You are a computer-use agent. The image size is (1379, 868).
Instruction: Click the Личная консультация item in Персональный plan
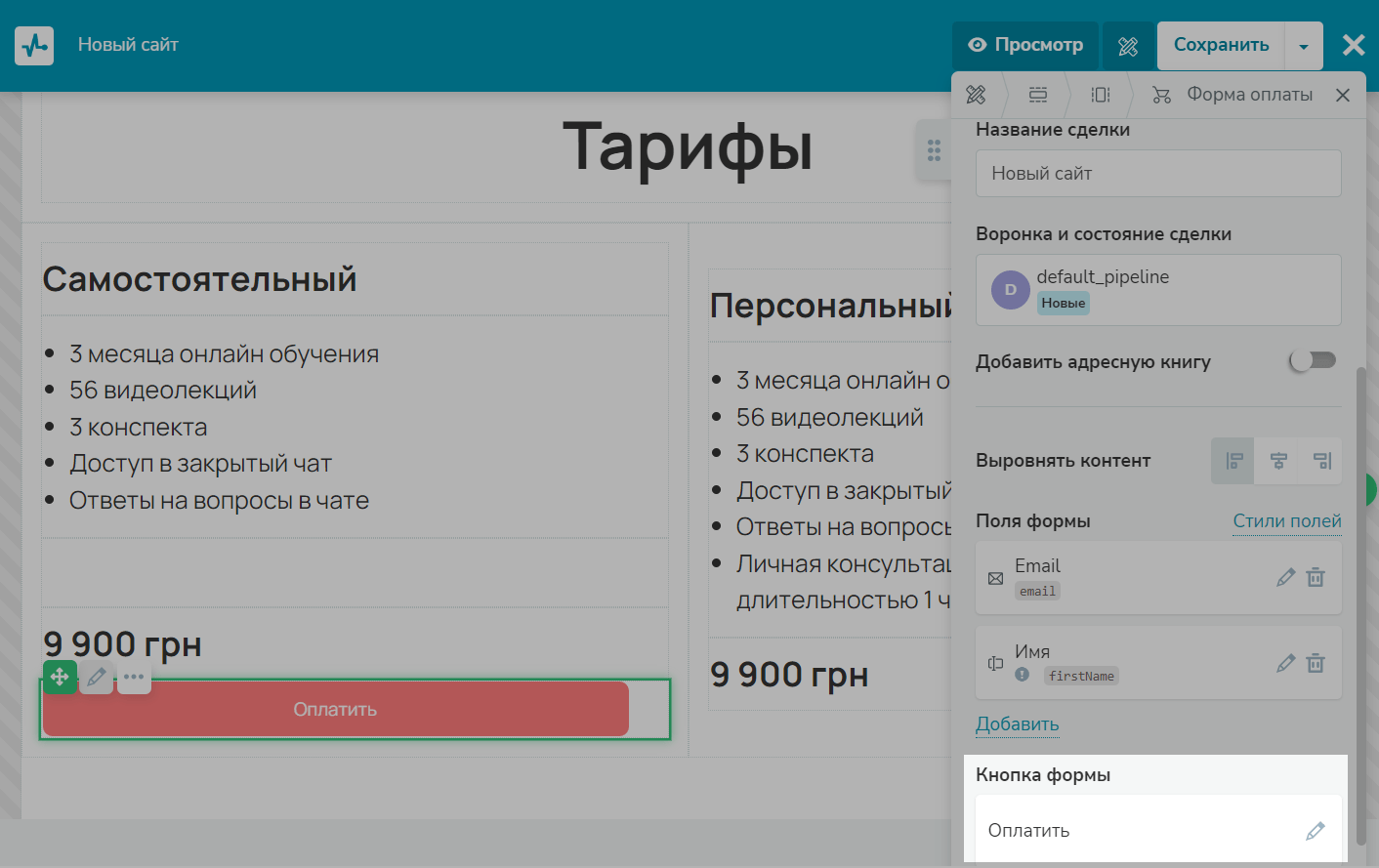[x=844, y=582]
